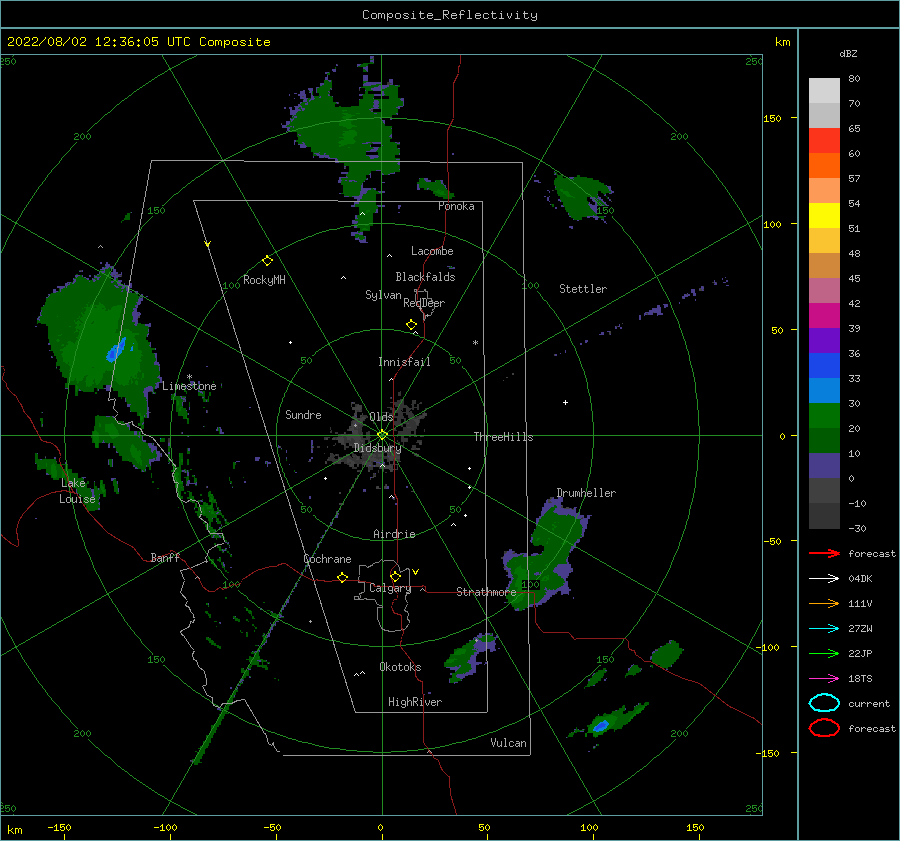This screenshot has height=841, width=900.
Task: Select the Lake Louise label
Action: point(77,491)
